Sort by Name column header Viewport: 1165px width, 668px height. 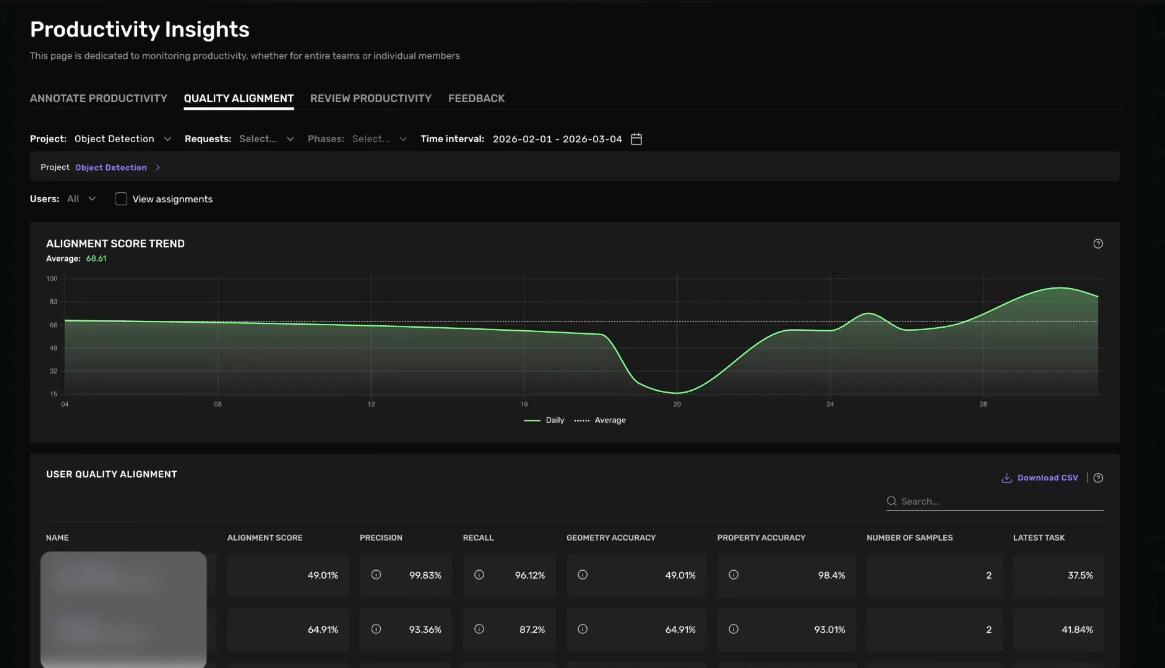click(x=57, y=538)
